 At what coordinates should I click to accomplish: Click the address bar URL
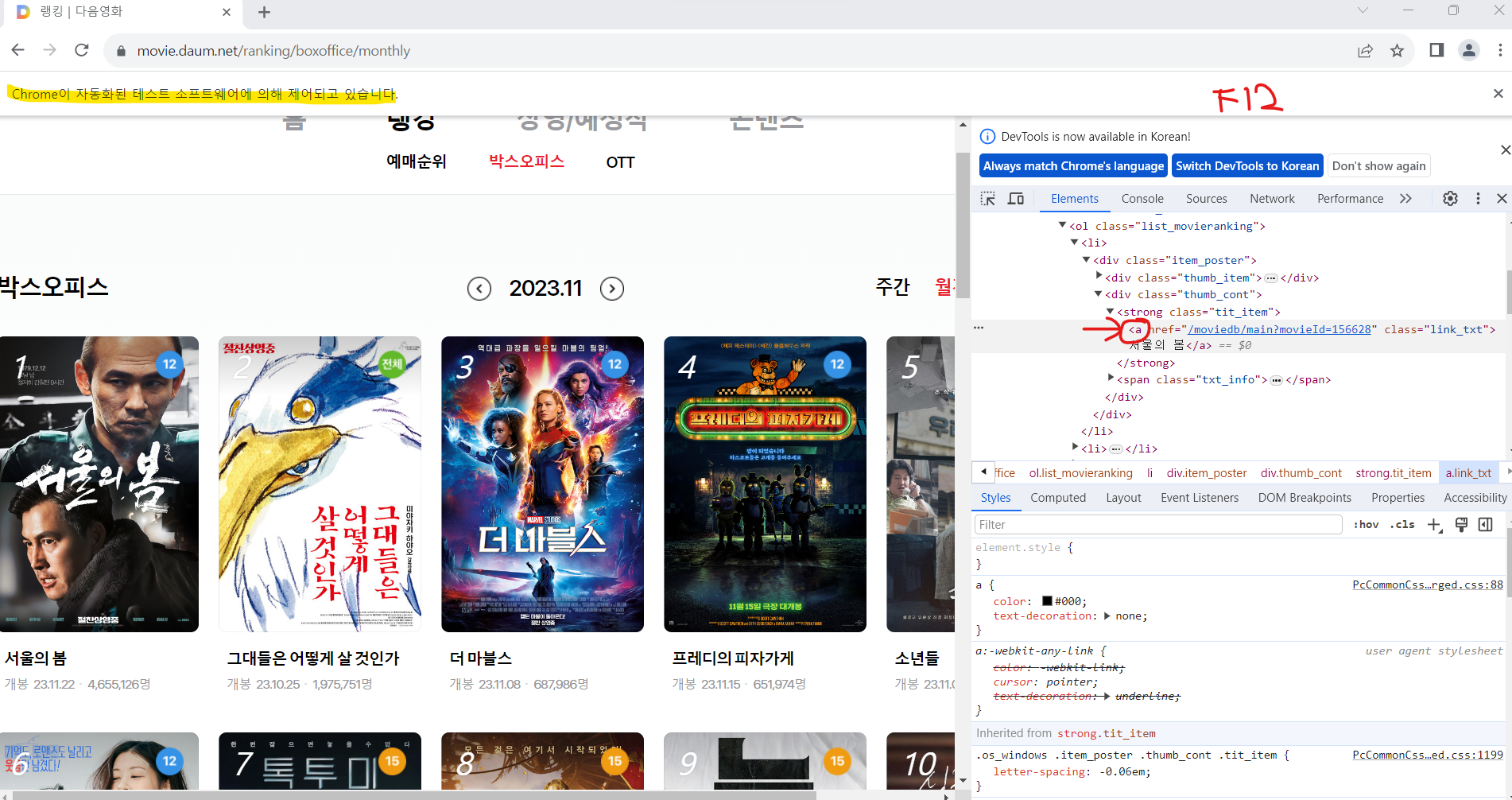pyautogui.click(x=273, y=51)
